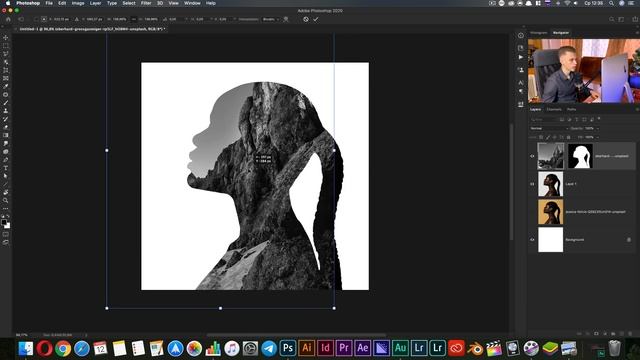The width and height of the screenshot is (640, 360).
Task: Toggle the warp mode icon in options bar
Action: pyautogui.click(x=286, y=19)
